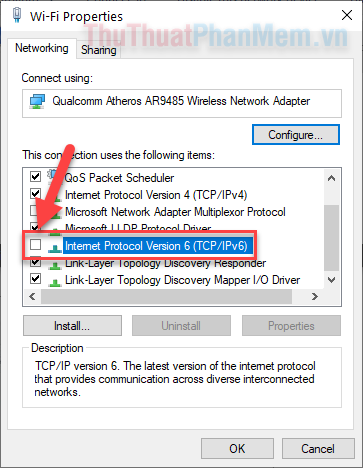The height and width of the screenshot is (468, 363).
Task: Click the list's scroll down arrow
Action: tap(331, 280)
